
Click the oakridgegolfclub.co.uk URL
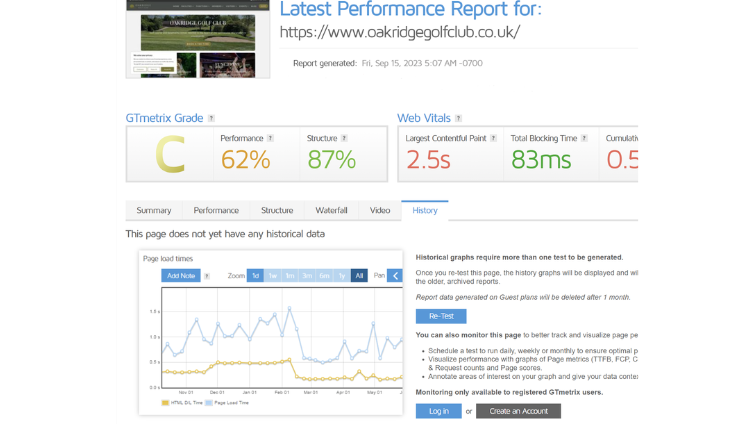coord(400,32)
